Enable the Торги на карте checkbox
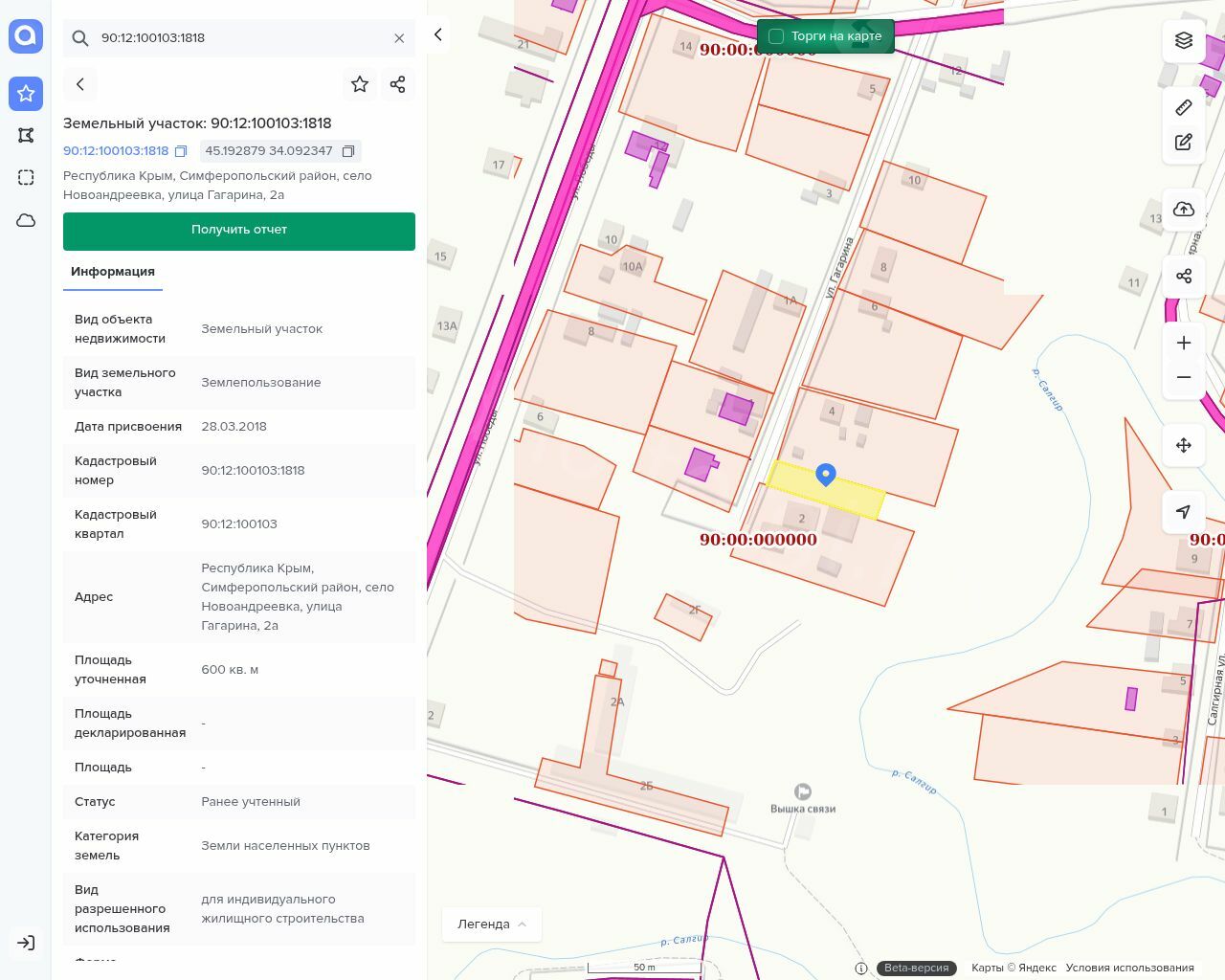Screen dimensions: 1225x980 click(x=776, y=36)
